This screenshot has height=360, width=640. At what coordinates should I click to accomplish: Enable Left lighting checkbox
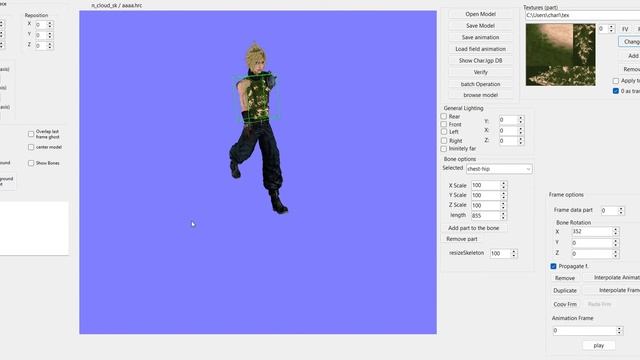tap(444, 132)
